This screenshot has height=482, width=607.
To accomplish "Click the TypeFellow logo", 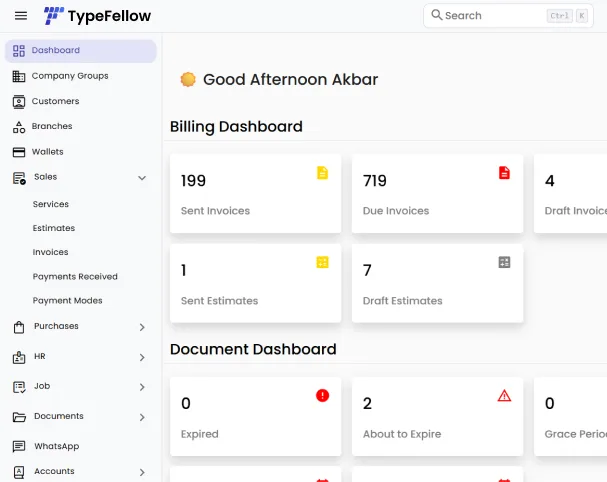I will click(97, 16).
